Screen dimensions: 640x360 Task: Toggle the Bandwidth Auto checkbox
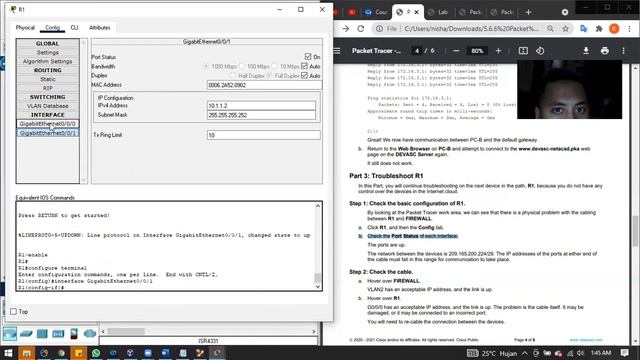pos(304,66)
